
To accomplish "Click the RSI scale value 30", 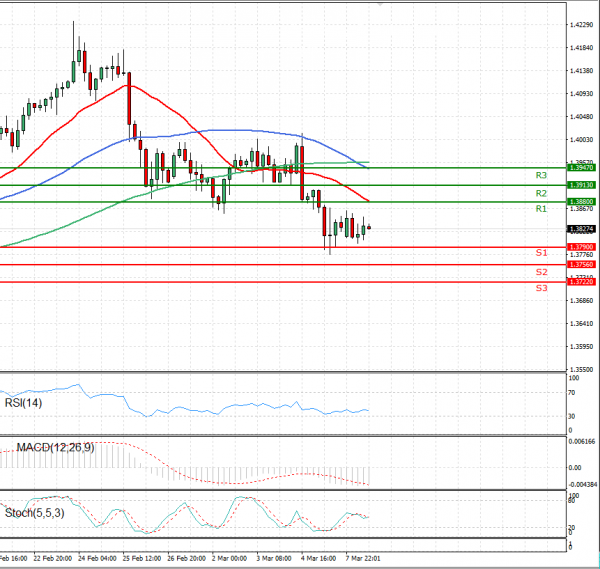I will 571,416.
